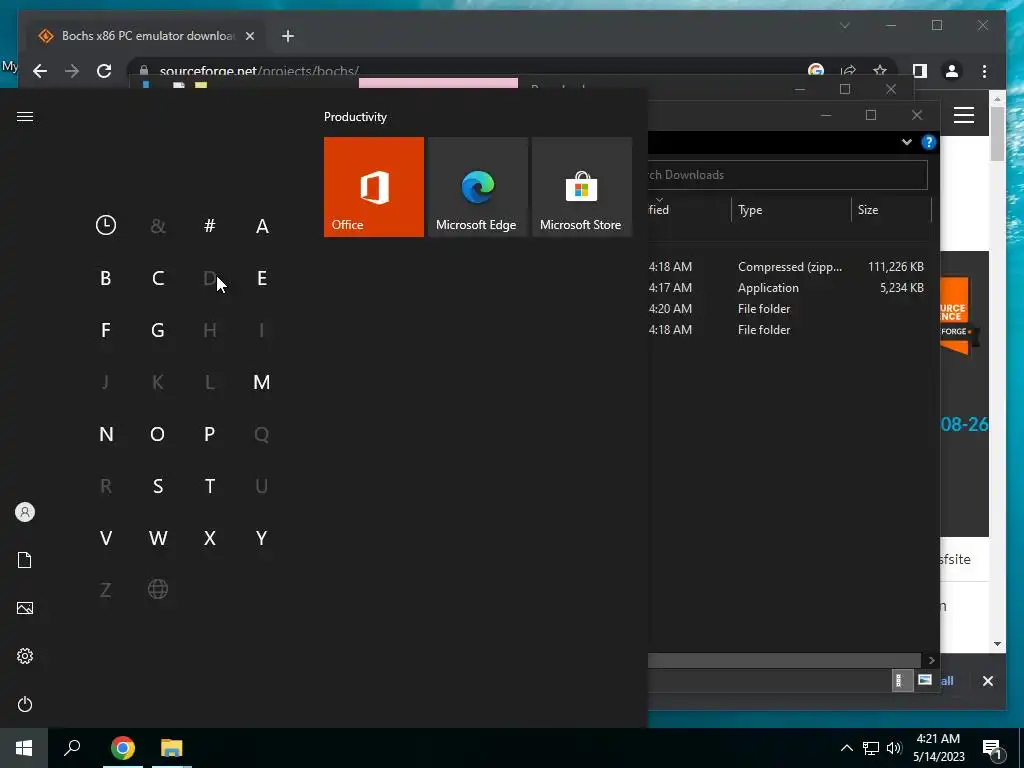Reload the Chrome page

click(x=104, y=71)
